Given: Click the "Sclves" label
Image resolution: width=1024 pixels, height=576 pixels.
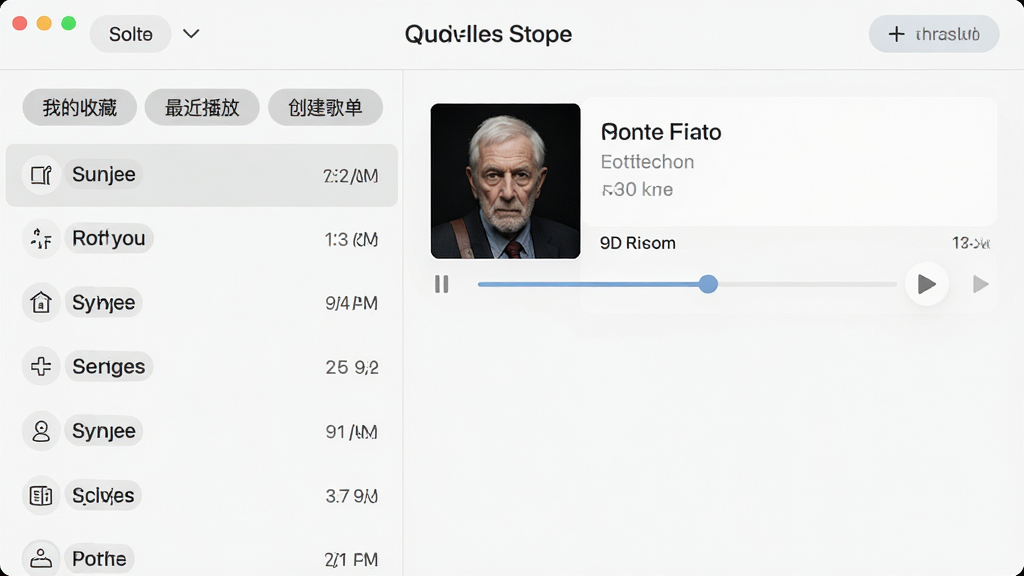Looking at the screenshot, I should pos(103,496).
